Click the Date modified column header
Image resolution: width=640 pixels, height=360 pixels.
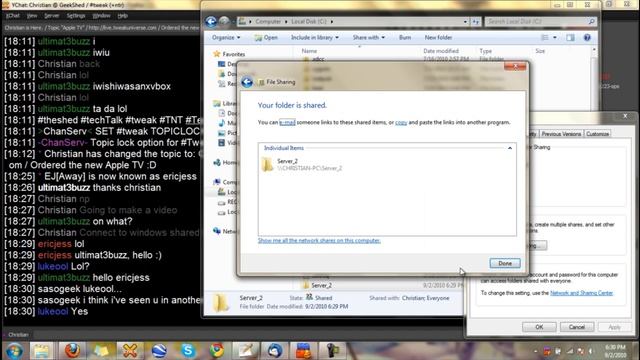[441, 51]
